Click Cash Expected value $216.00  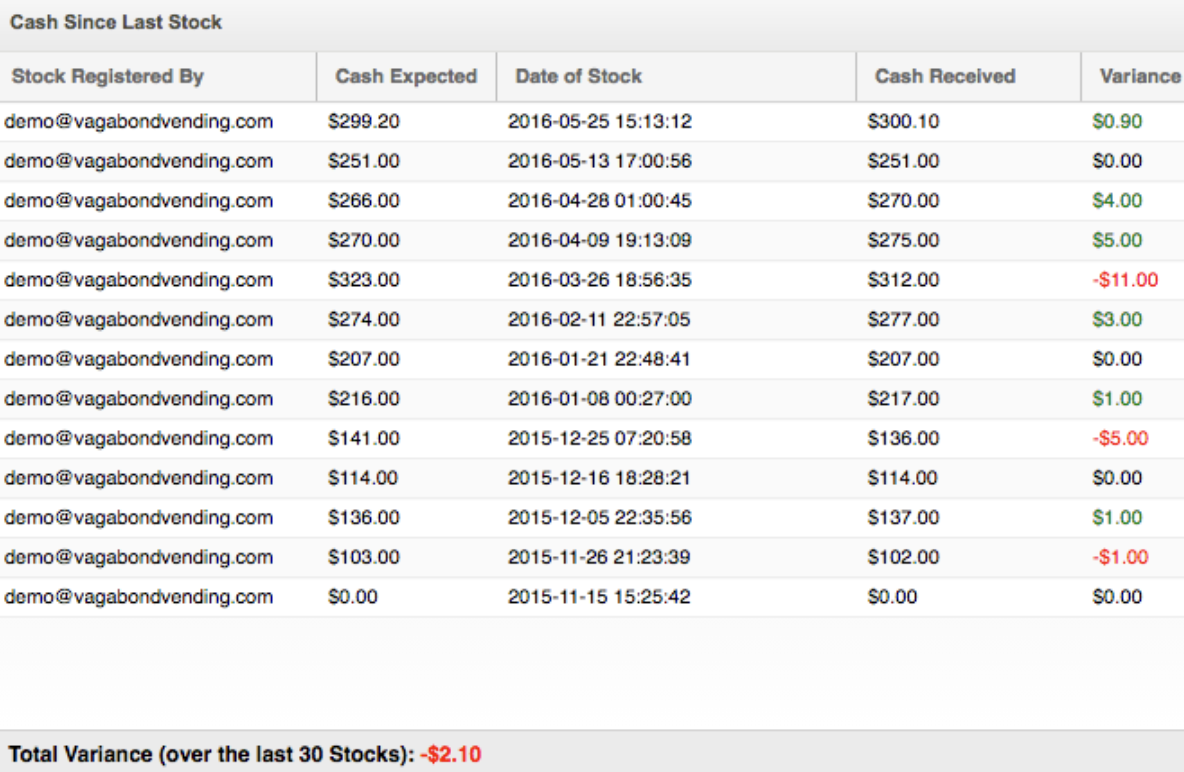tap(363, 399)
